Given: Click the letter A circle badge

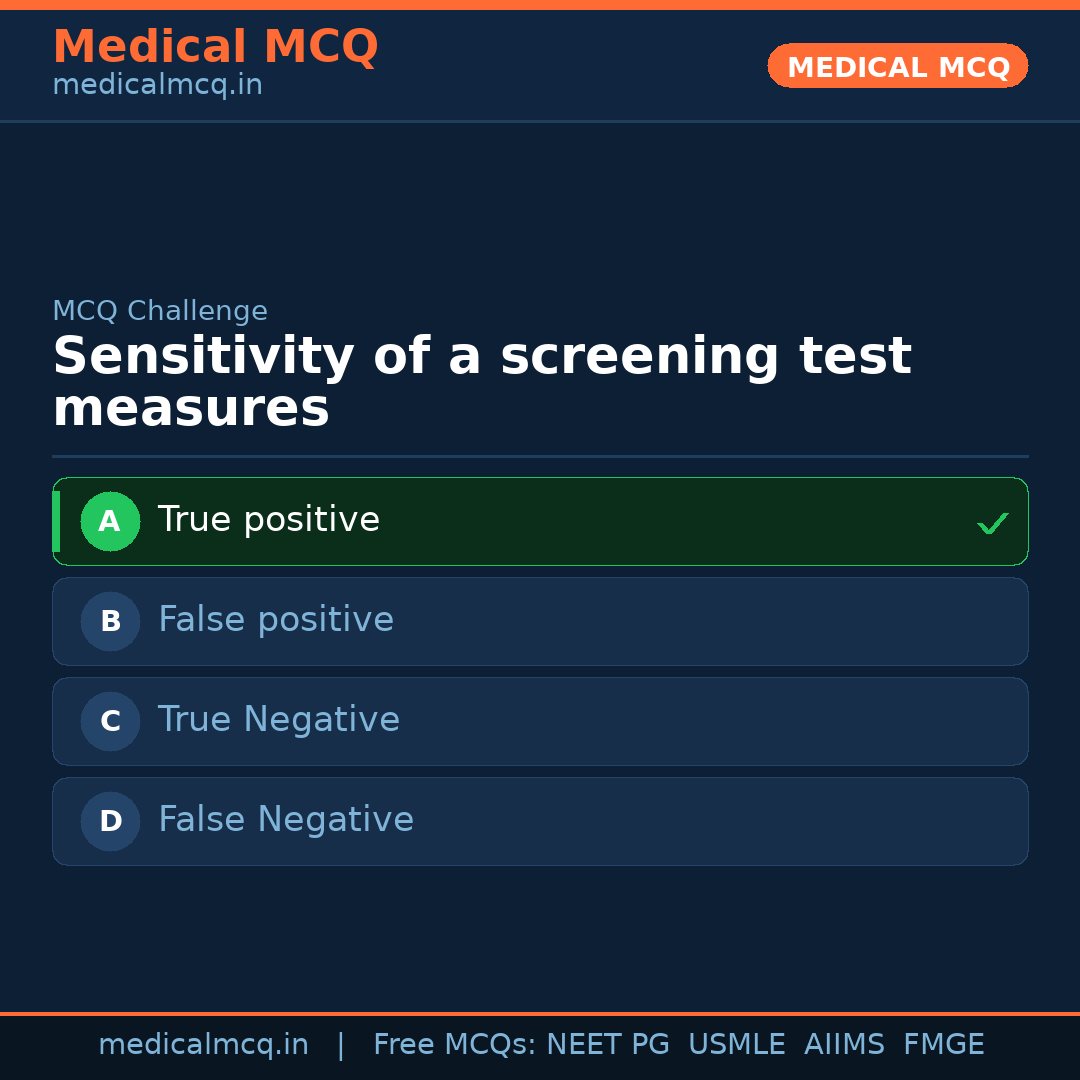Looking at the screenshot, I should [x=110, y=521].
